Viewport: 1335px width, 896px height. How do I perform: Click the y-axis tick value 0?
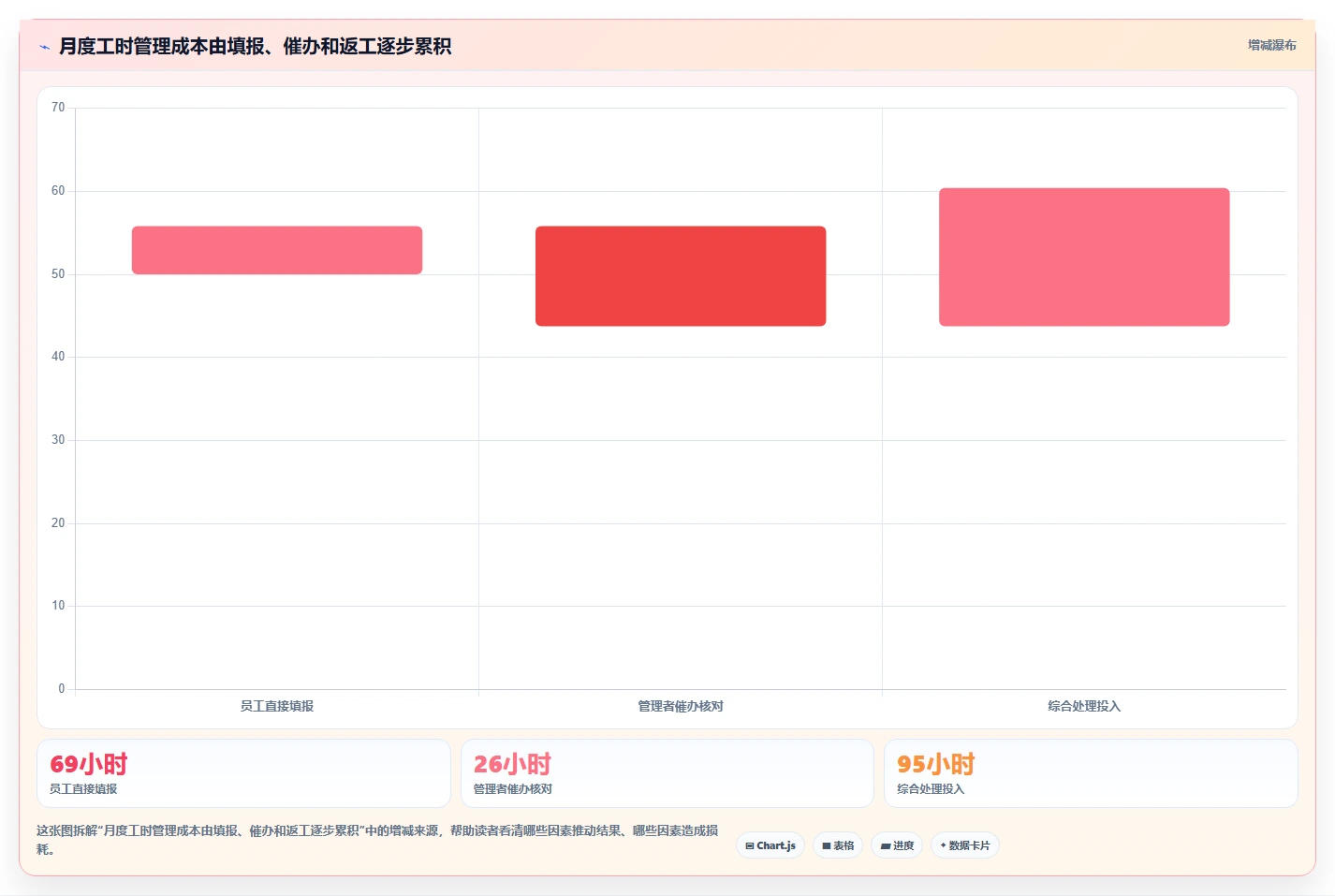pos(62,689)
